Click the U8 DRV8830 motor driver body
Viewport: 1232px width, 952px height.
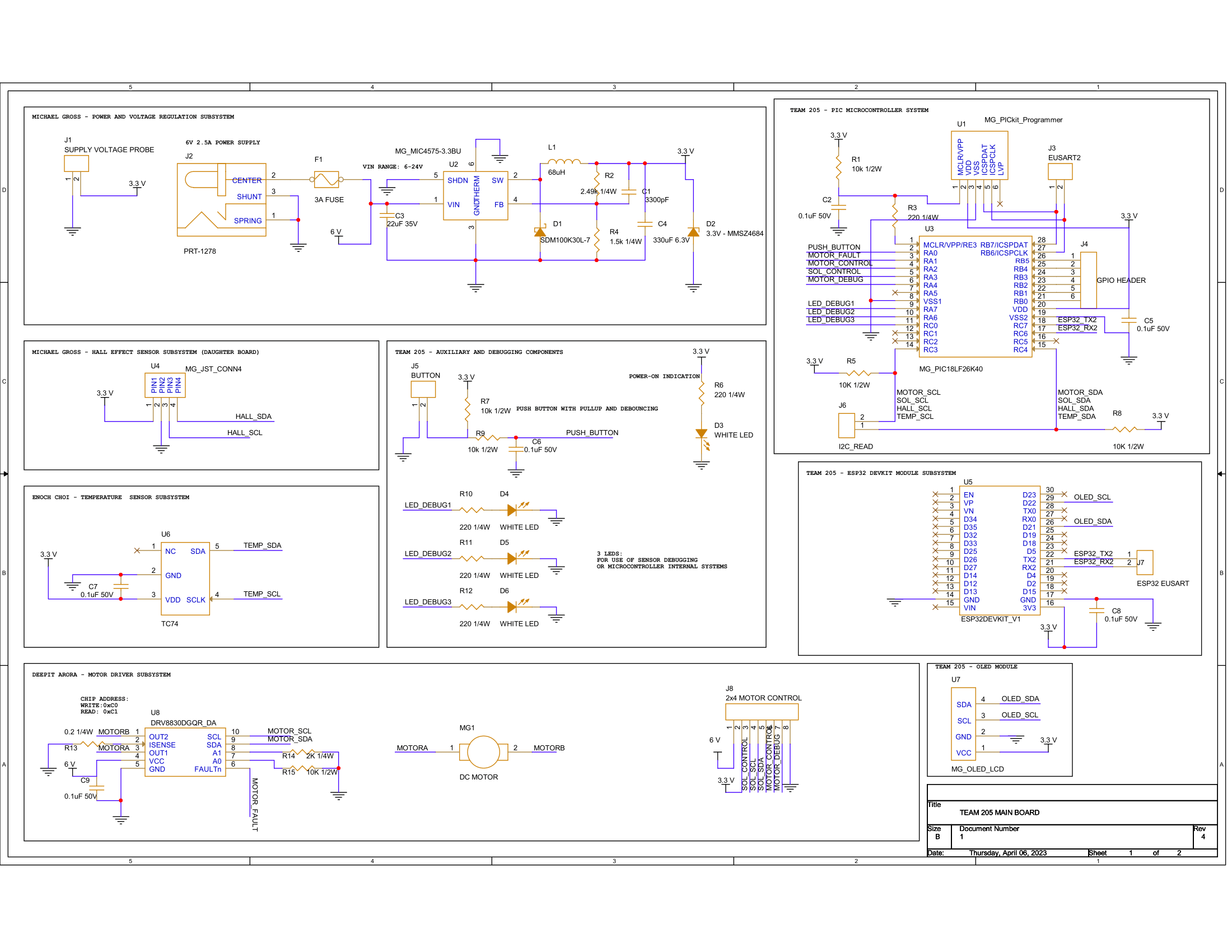[185, 752]
